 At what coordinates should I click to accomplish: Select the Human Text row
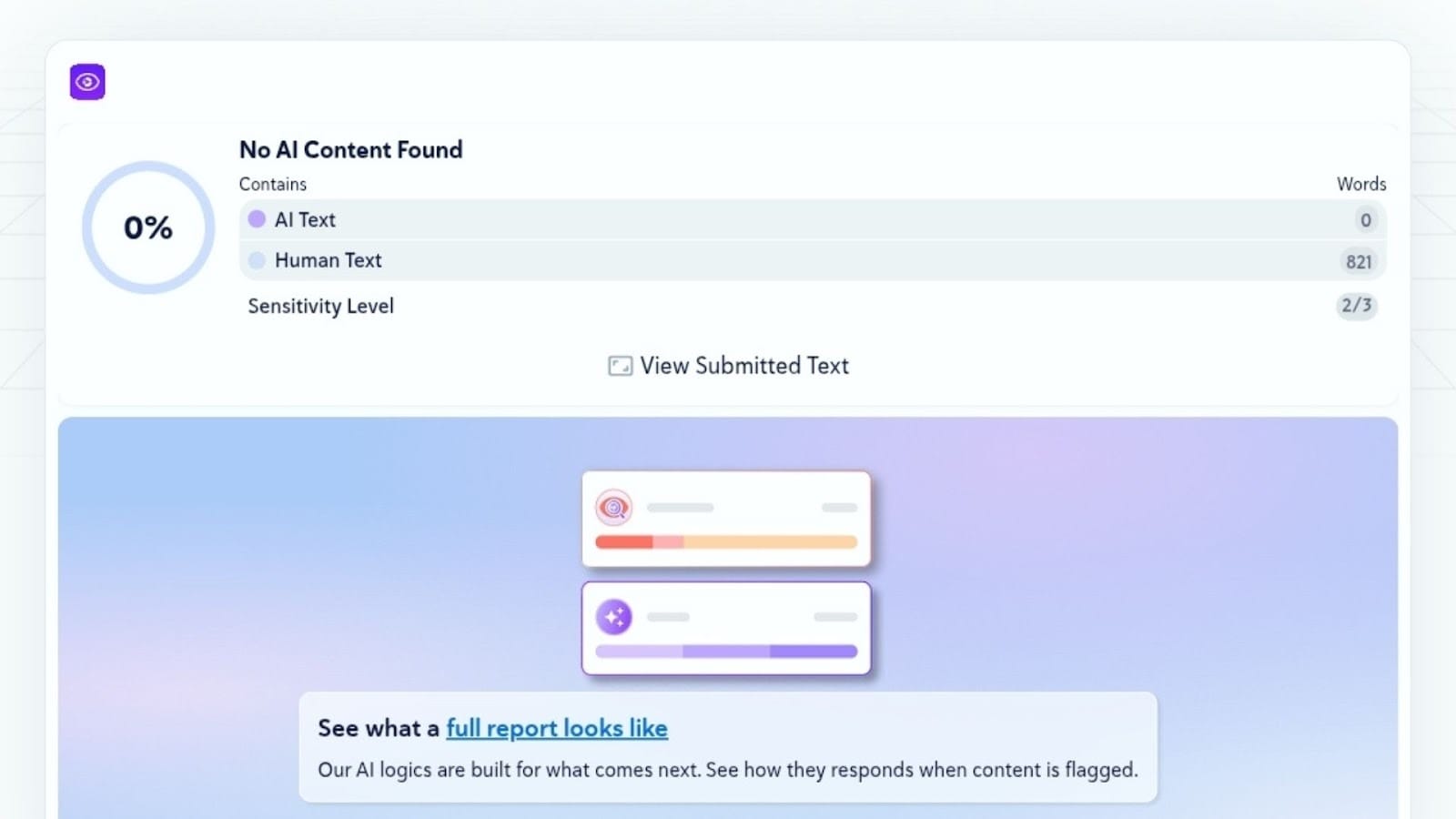(810, 260)
